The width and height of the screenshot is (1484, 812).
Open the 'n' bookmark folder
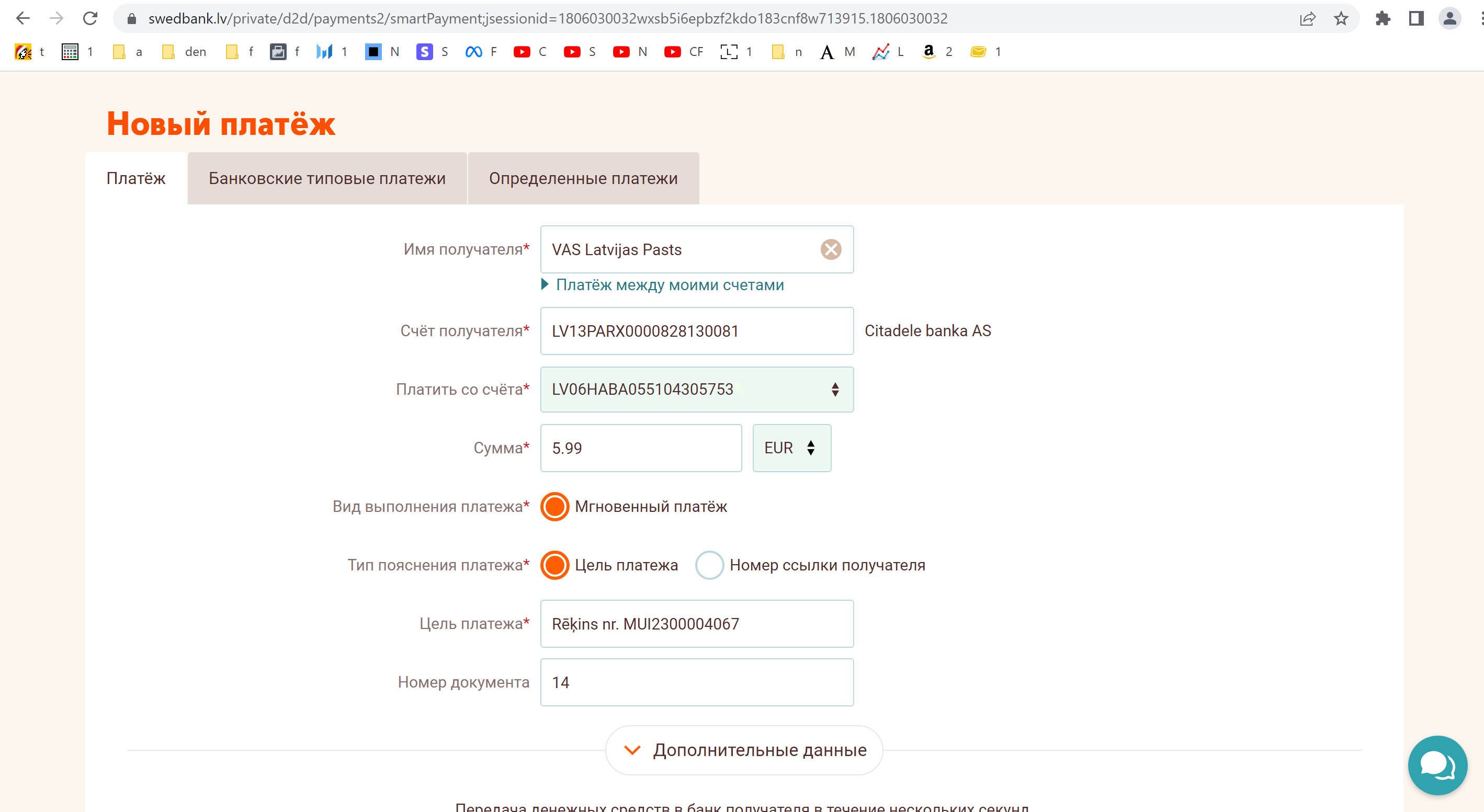[787, 52]
